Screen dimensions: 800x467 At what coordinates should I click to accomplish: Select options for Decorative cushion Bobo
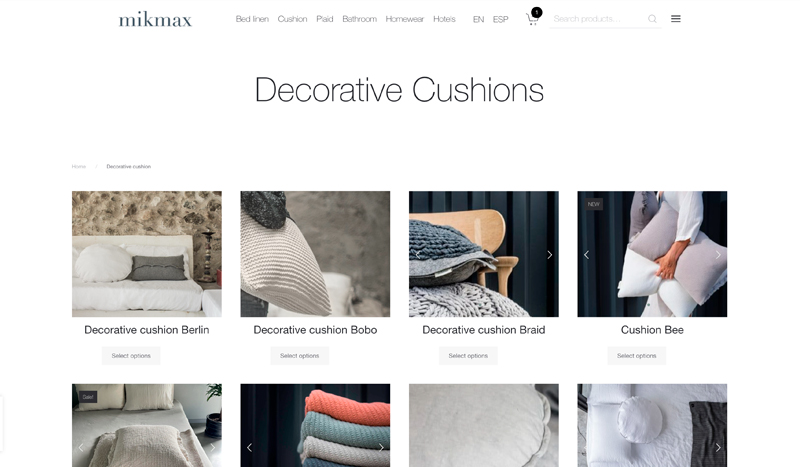click(299, 356)
